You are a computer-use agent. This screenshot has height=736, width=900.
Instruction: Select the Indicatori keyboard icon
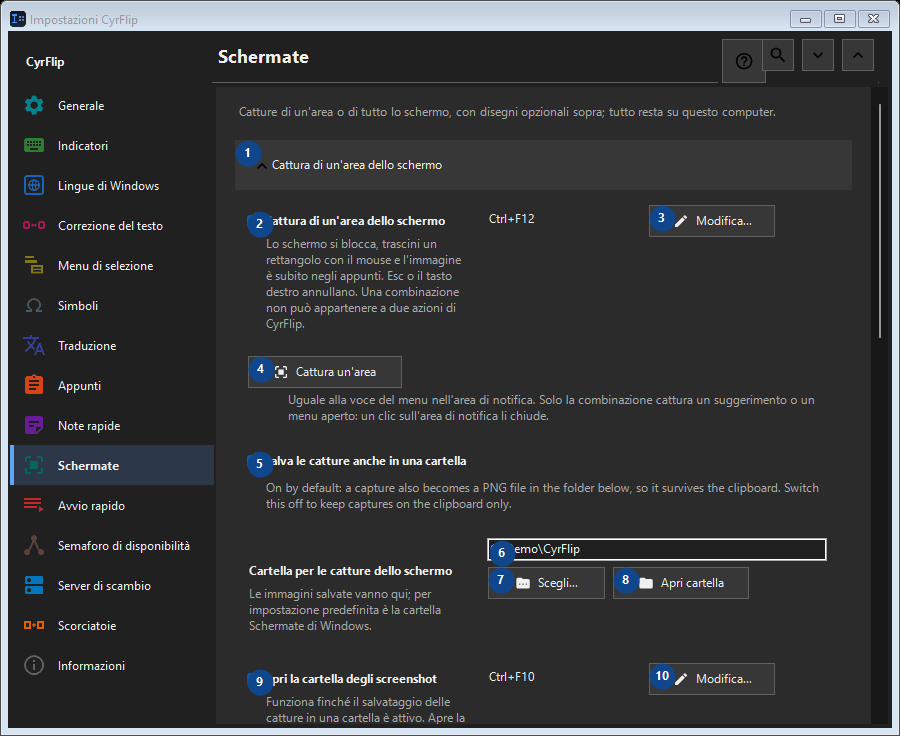coord(34,146)
